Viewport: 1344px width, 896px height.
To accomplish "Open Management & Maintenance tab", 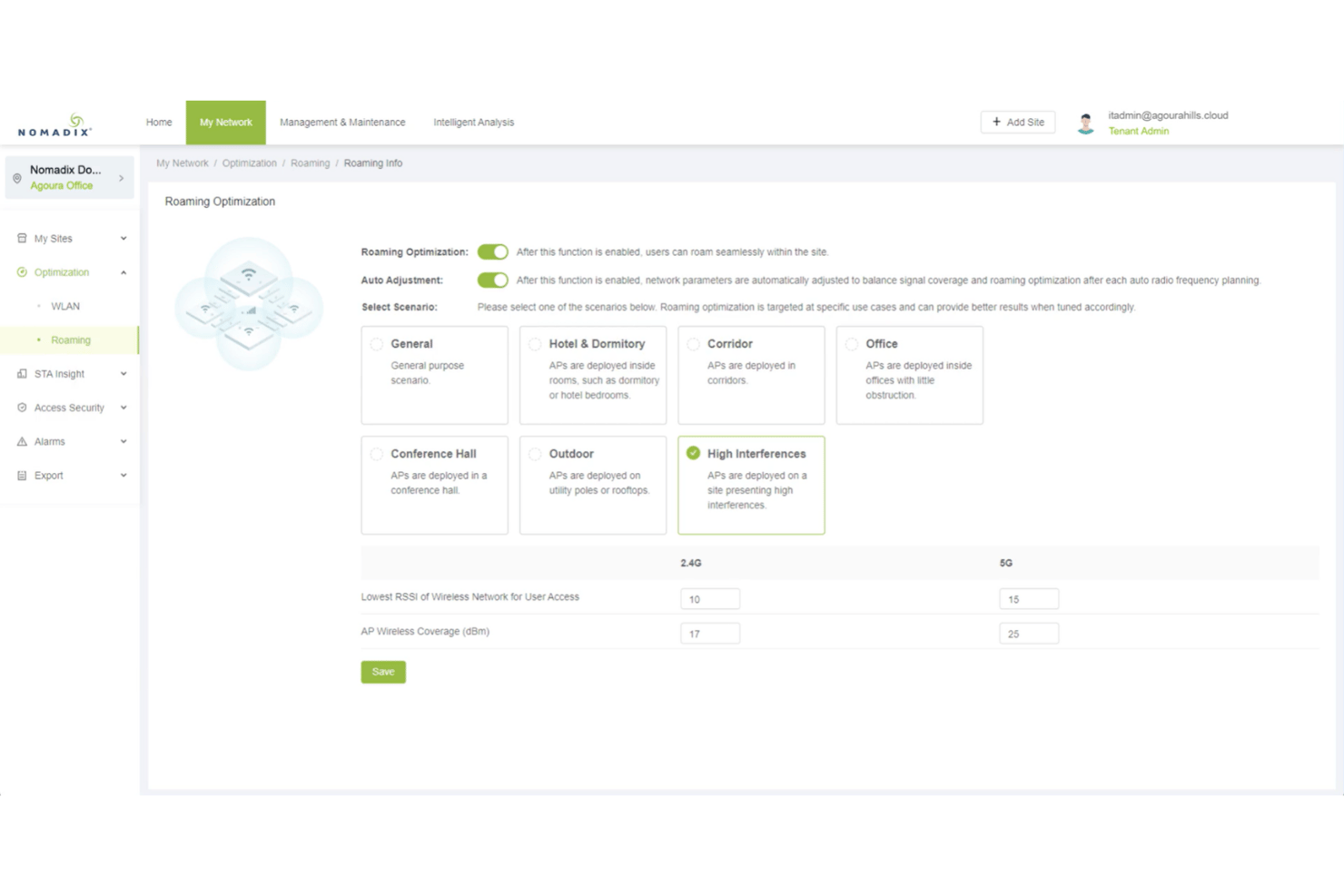I will [x=342, y=123].
